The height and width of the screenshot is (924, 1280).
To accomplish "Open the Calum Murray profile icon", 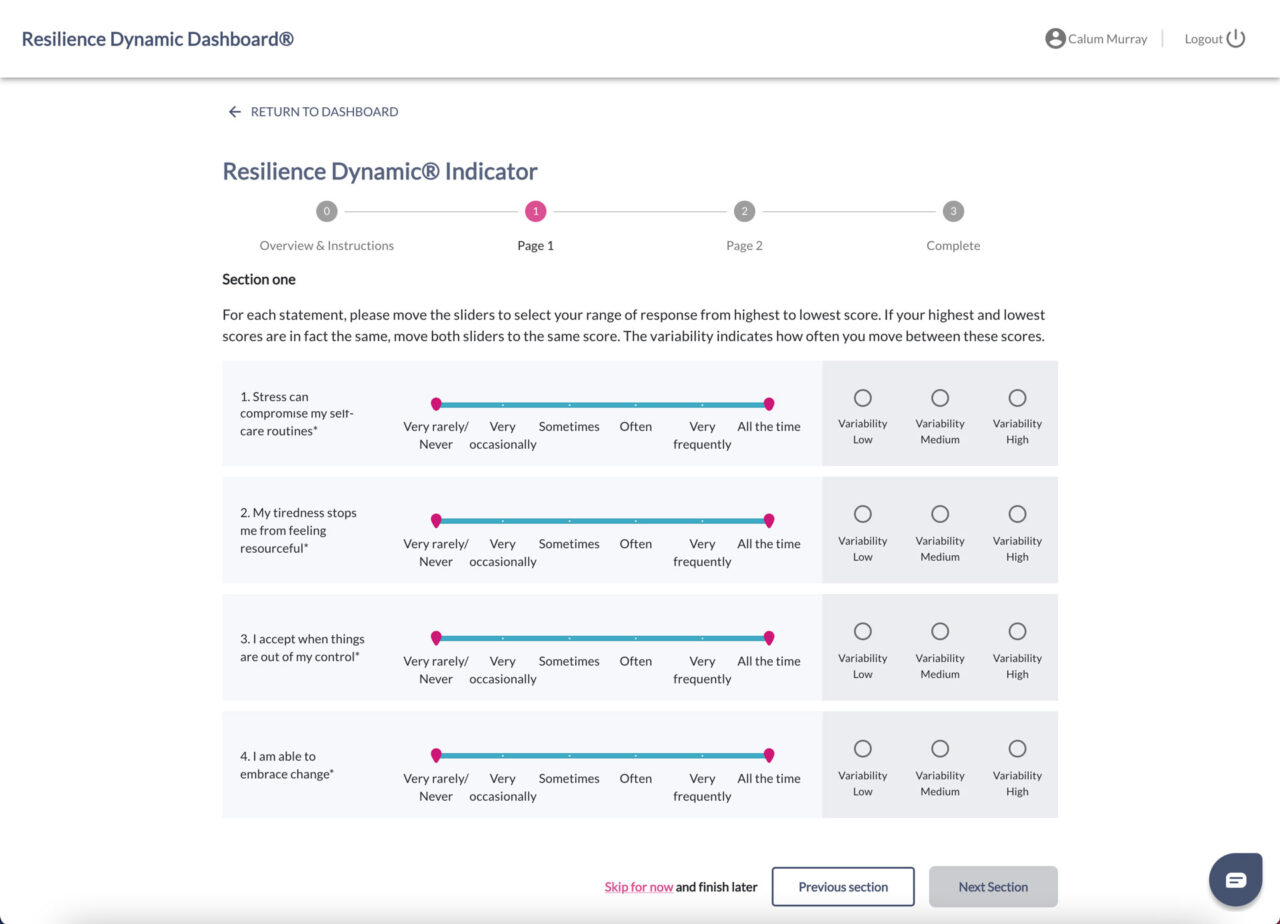I will pos(1054,38).
